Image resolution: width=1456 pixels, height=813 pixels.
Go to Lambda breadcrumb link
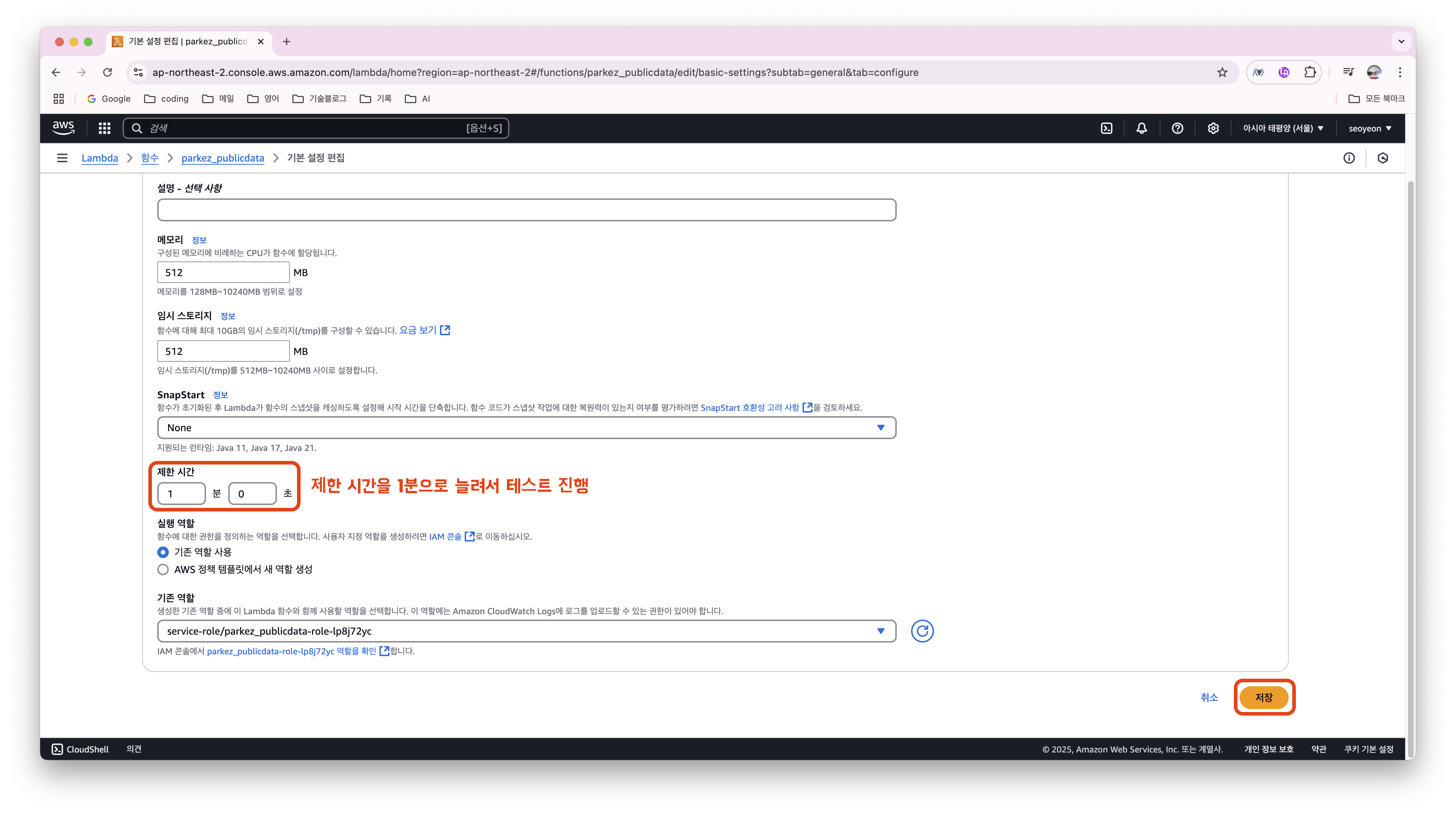(100, 158)
